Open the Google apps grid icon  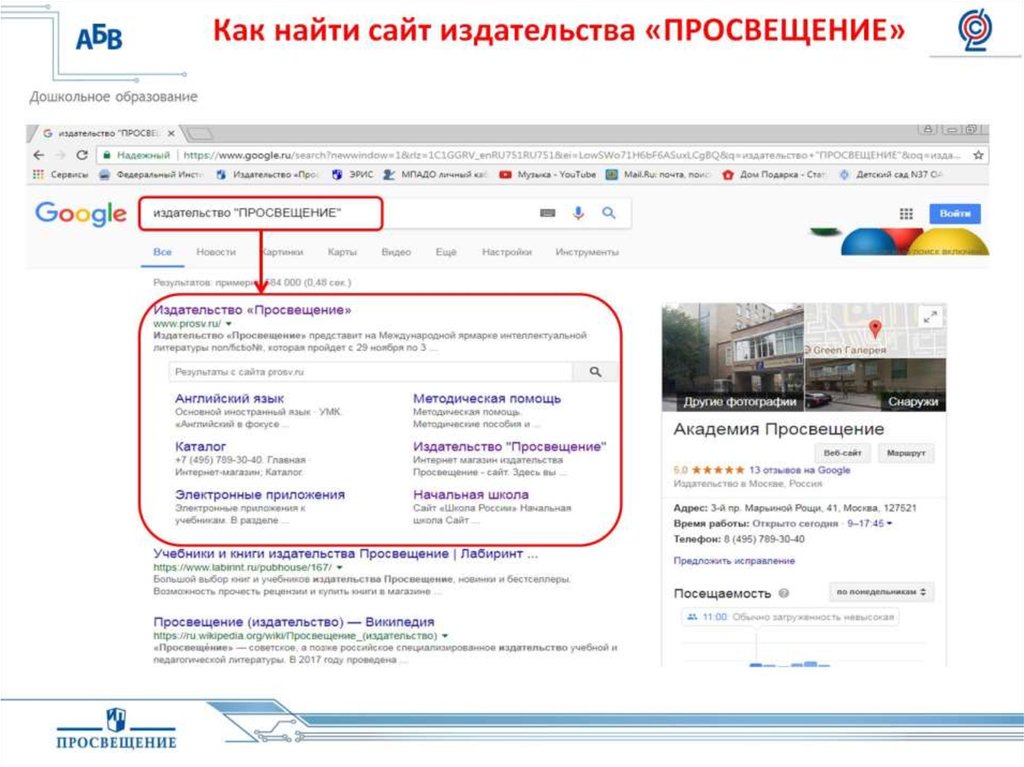click(x=906, y=213)
